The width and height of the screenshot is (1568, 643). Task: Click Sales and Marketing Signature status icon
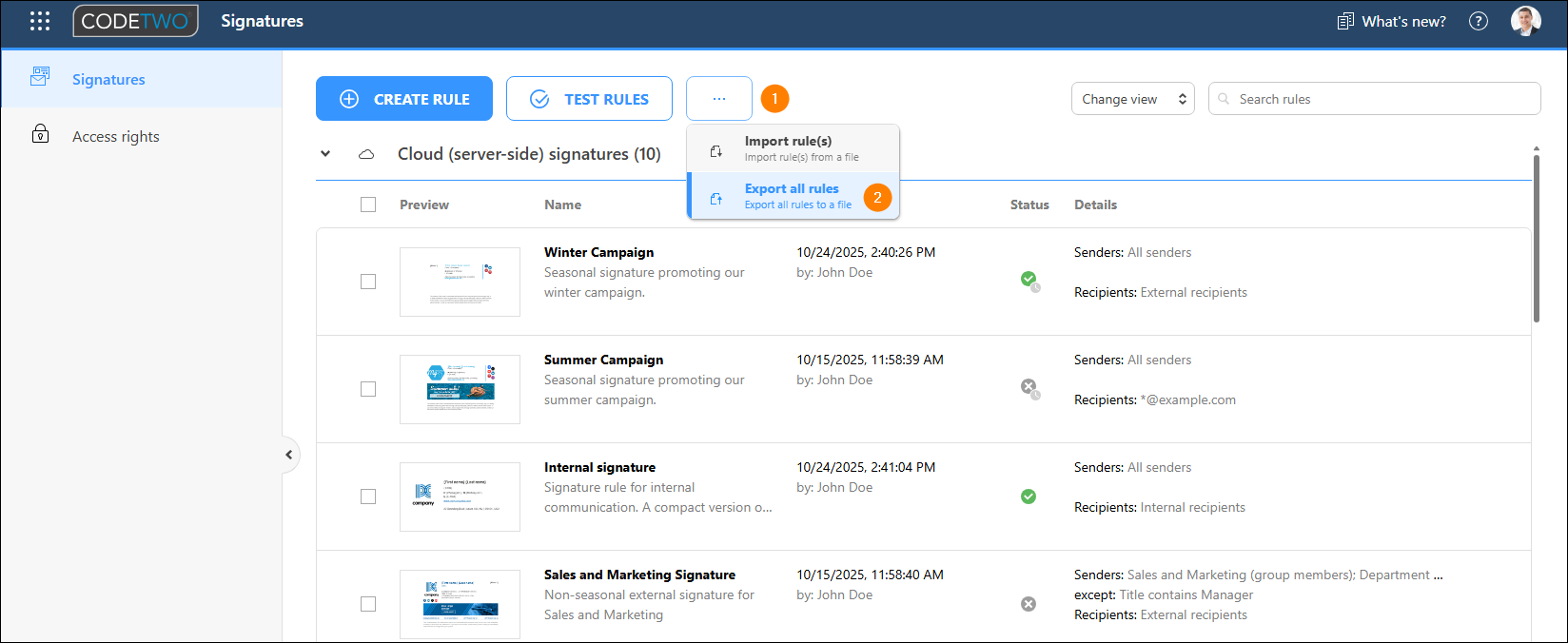click(1029, 604)
